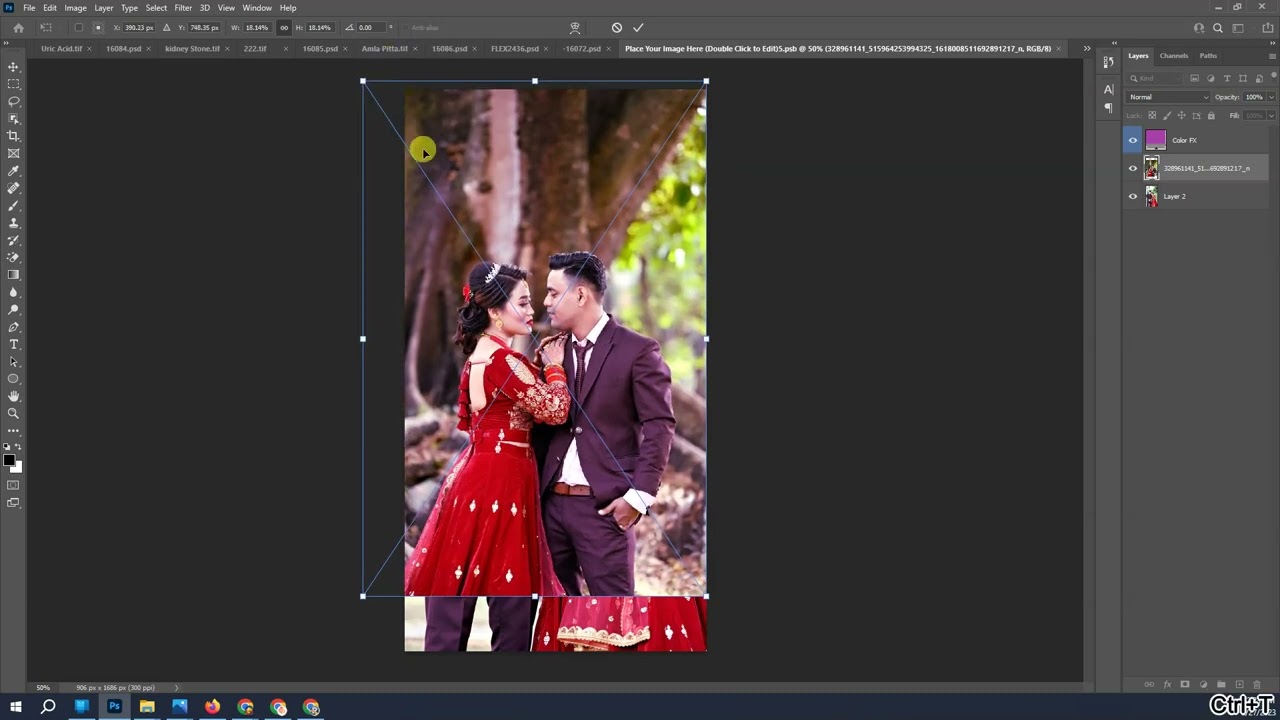The height and width of the screenshot is (720, 1280).
Task: Toggle the warp mode icon in options bar
Action: (575, 28)
